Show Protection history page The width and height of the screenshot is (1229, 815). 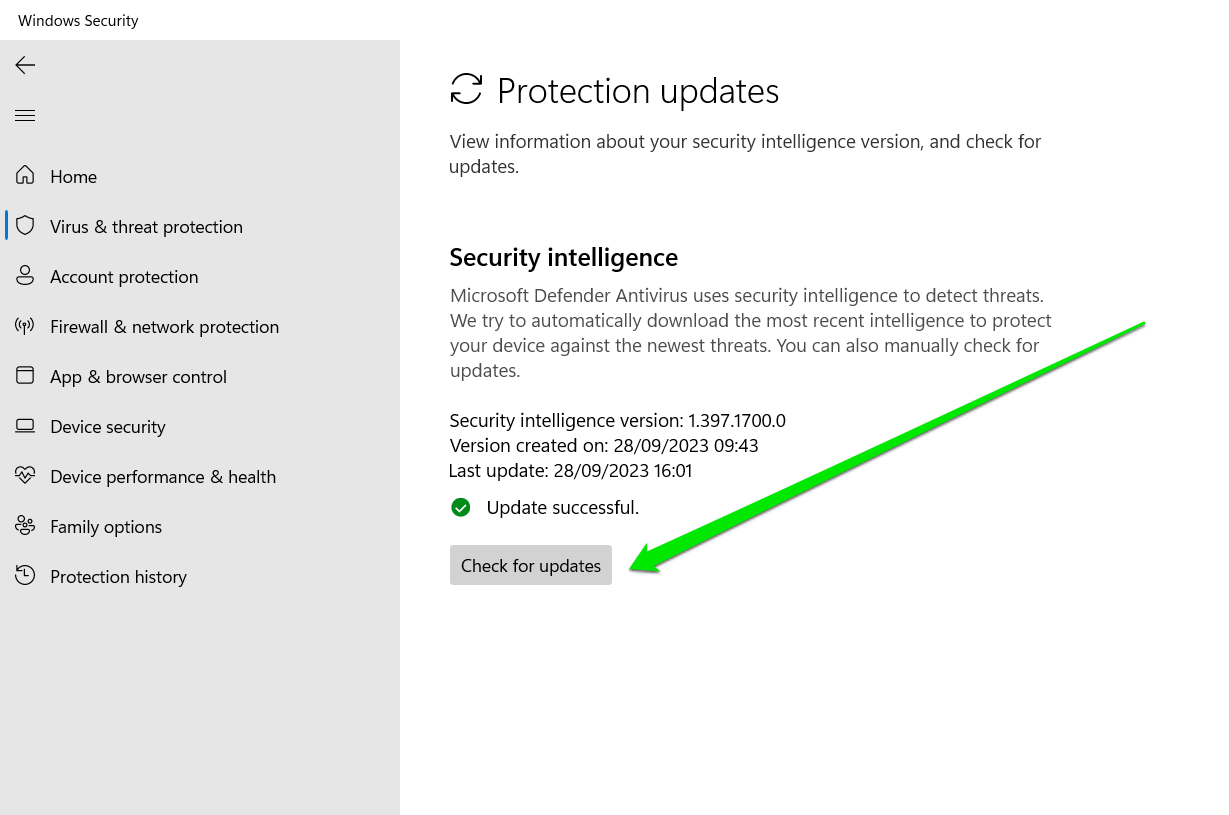point(118,577)
